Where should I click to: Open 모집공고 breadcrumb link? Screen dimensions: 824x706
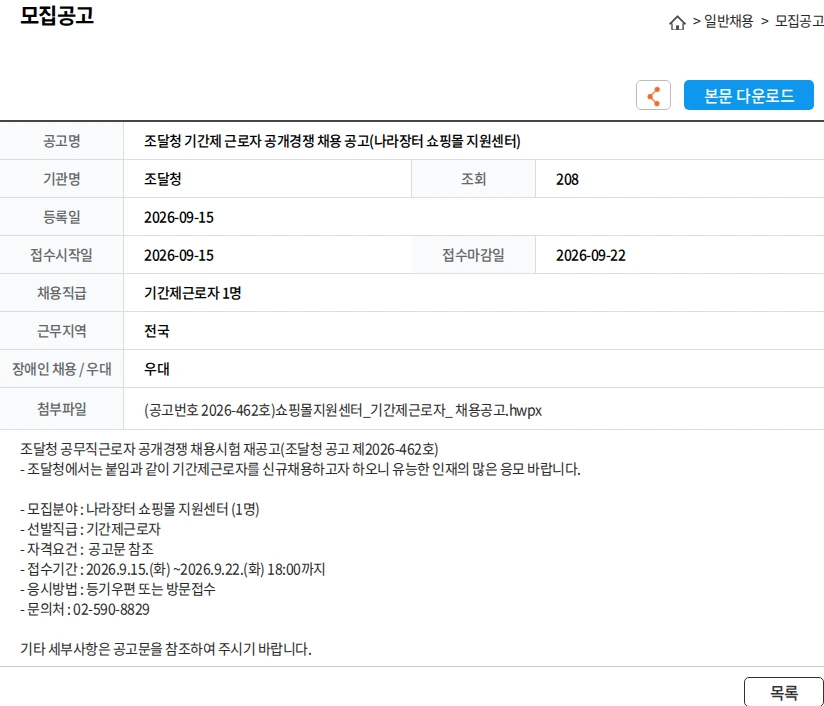tap(799, 22)
